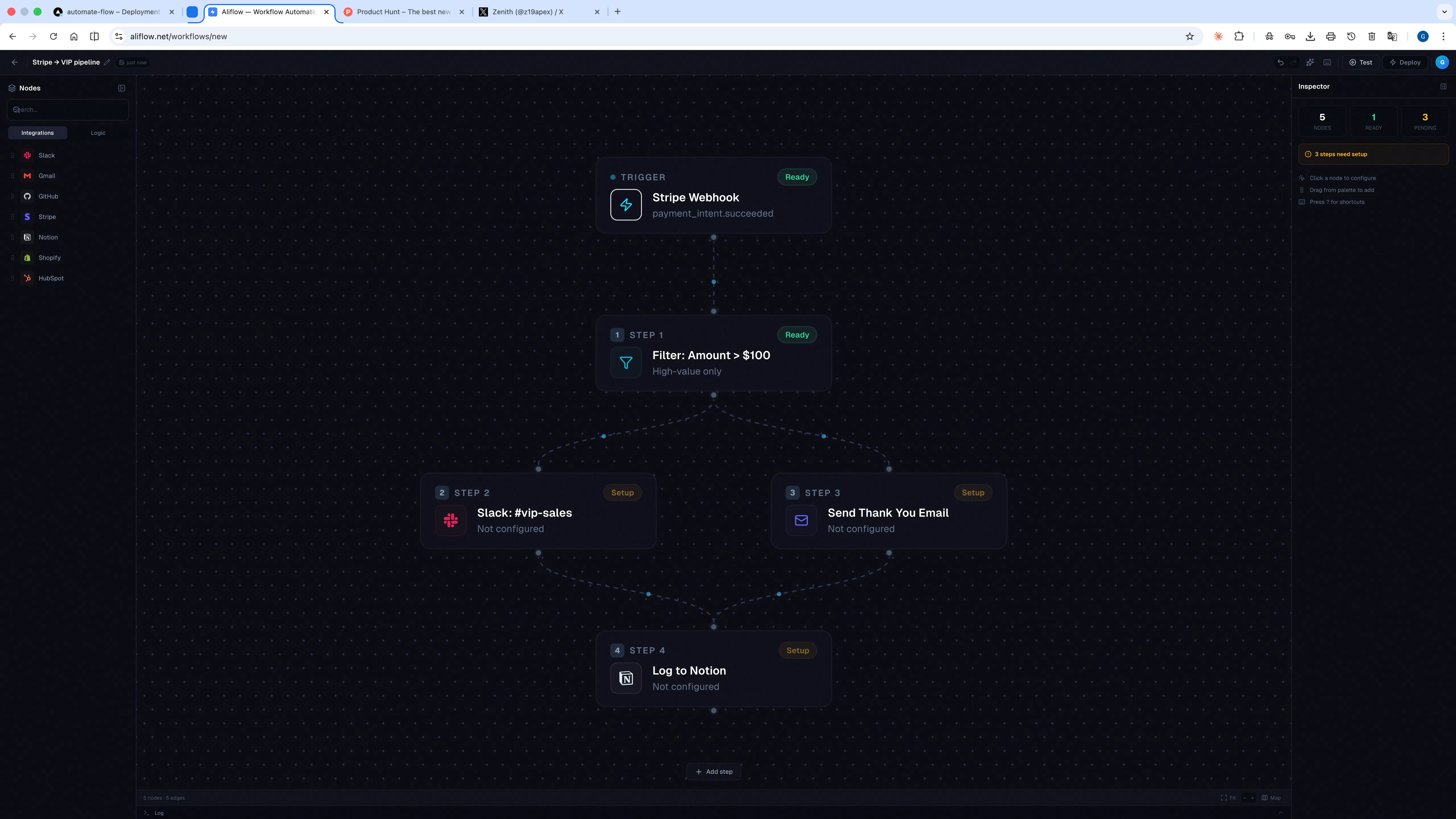Viewport: 1456px width, 819px height.
Task: Open the user avatar G in app header
Action: coord(1442,62)
